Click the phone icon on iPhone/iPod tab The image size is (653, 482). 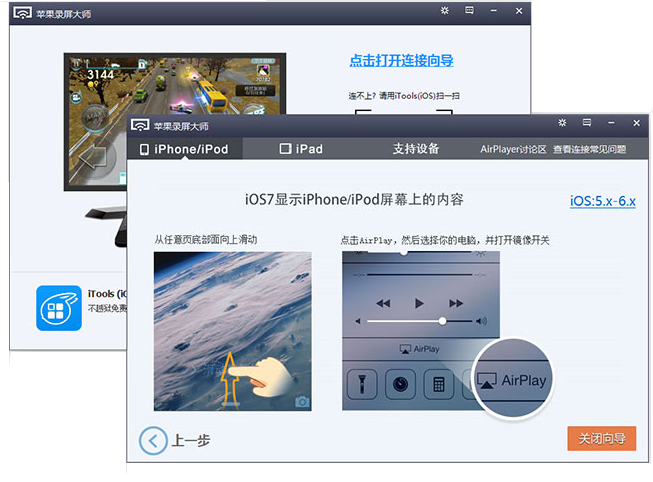point(144,150)
